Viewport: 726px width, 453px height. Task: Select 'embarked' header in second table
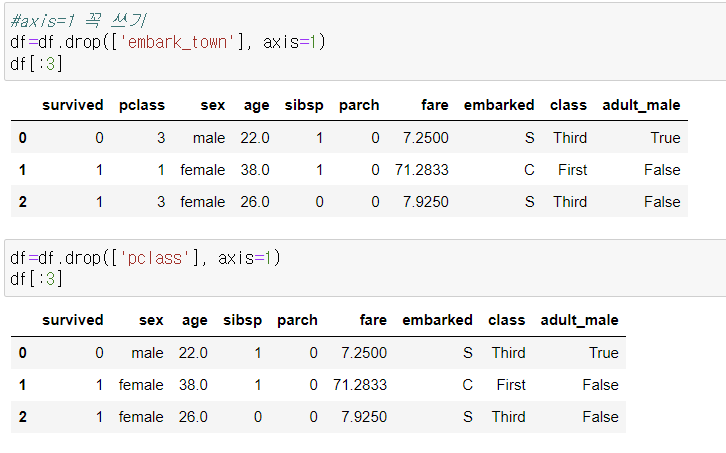437,320
